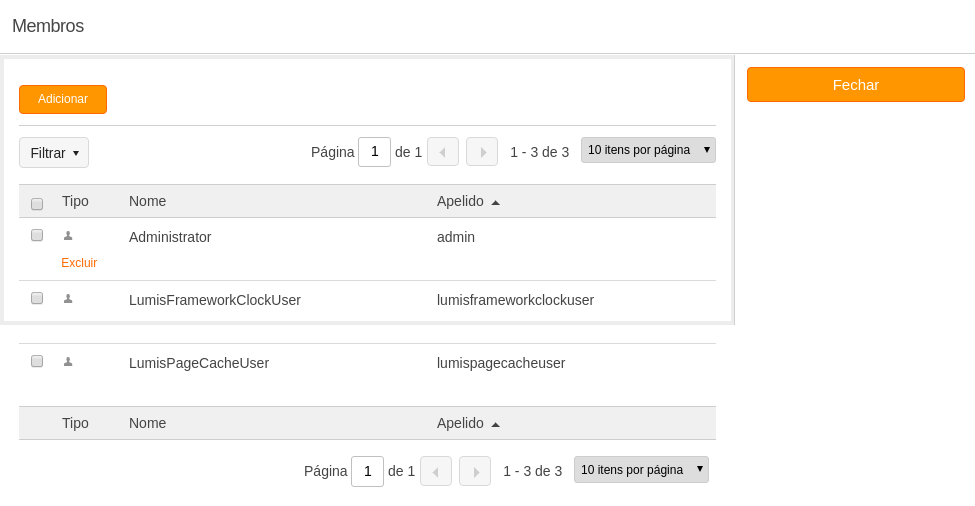Screen dimensions: 975x506
Task: Go to next page in bottom pager
Action: pyautogui.click(x=475, y=471)
